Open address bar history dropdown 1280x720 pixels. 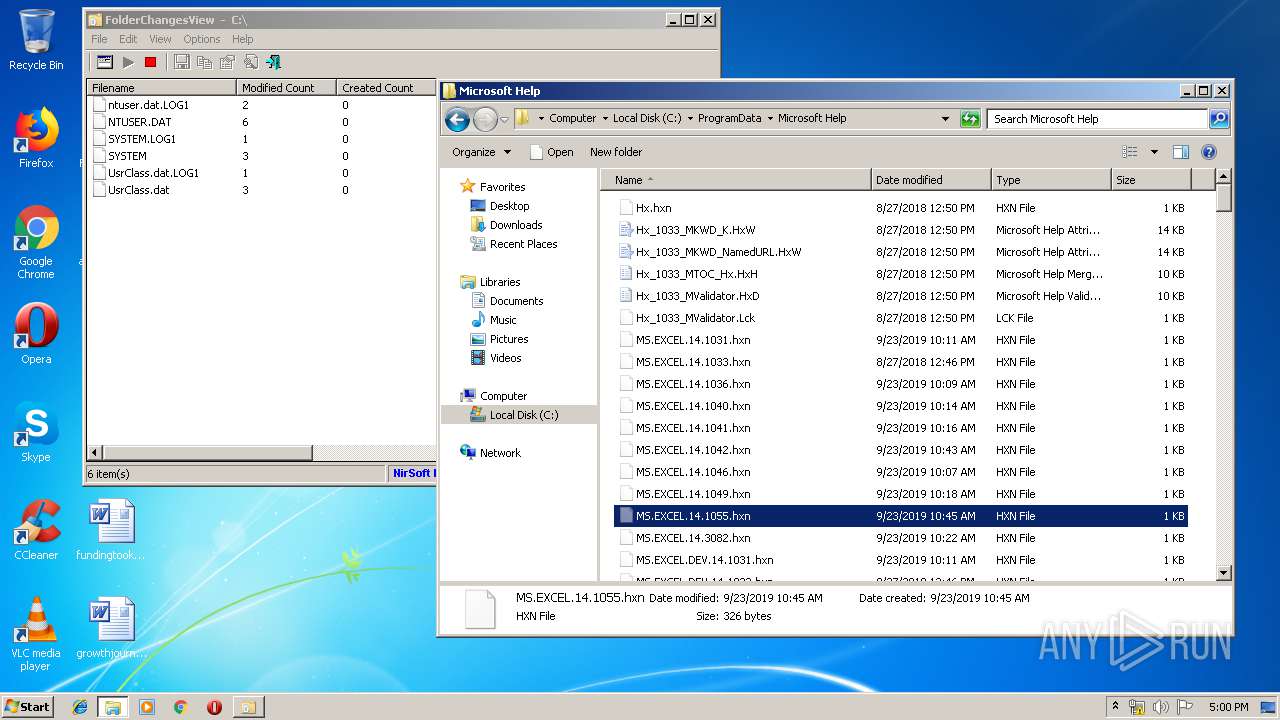click(x=945, y=118)
